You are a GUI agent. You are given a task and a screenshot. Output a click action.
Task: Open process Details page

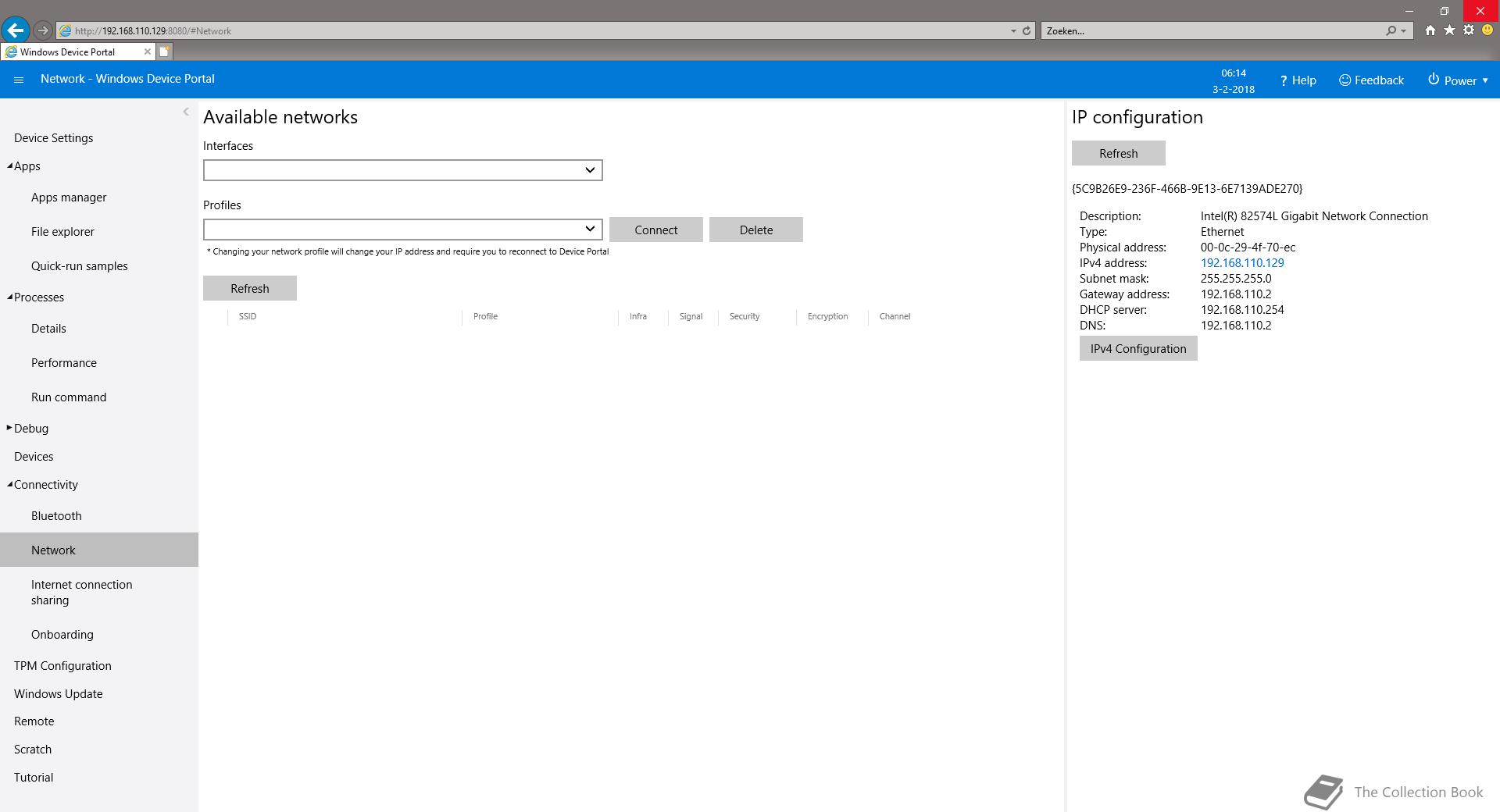pos(48,329)
